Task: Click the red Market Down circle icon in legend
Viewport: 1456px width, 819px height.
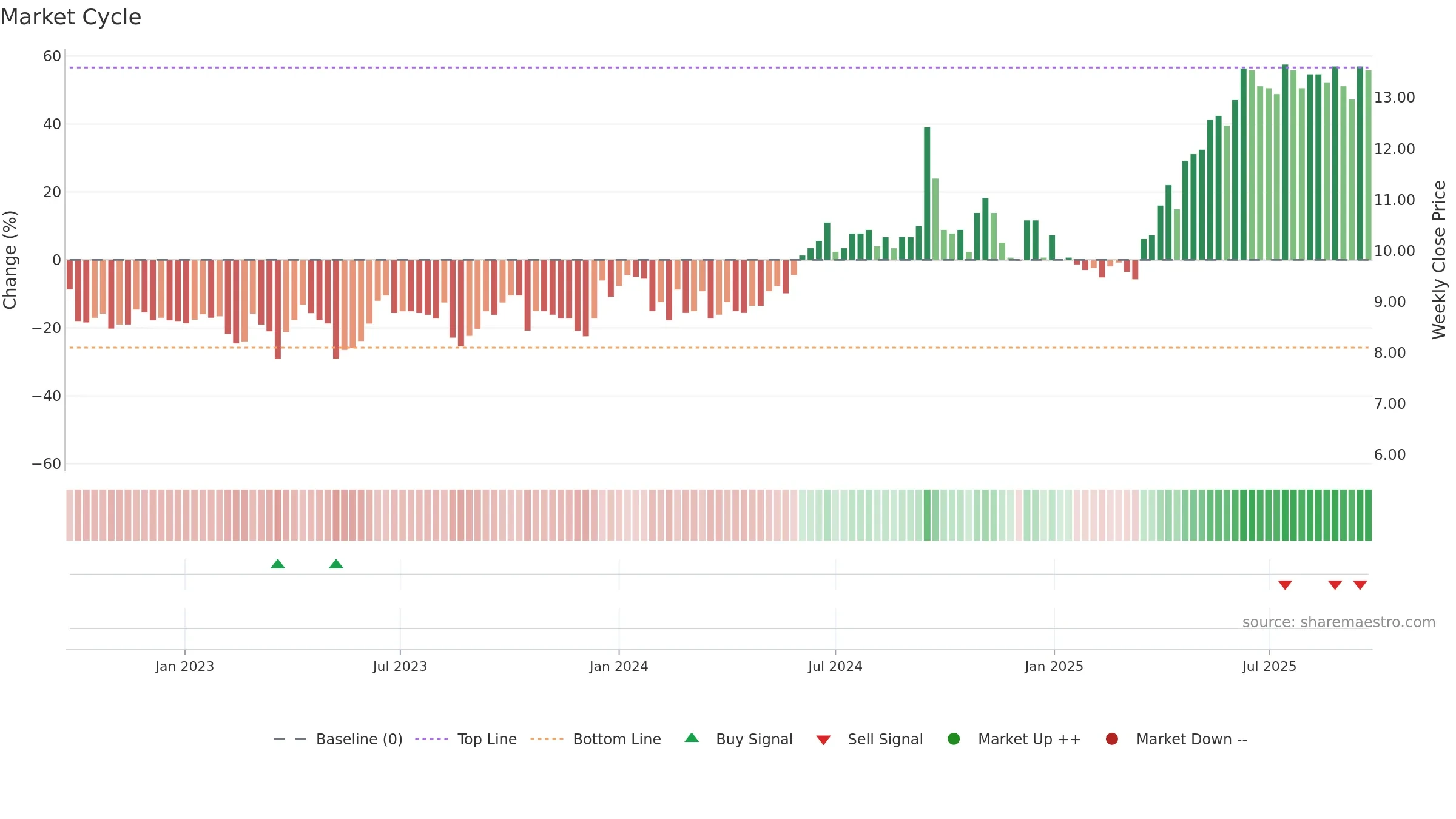Action: pyautogui.click(x=1112, y=739)
